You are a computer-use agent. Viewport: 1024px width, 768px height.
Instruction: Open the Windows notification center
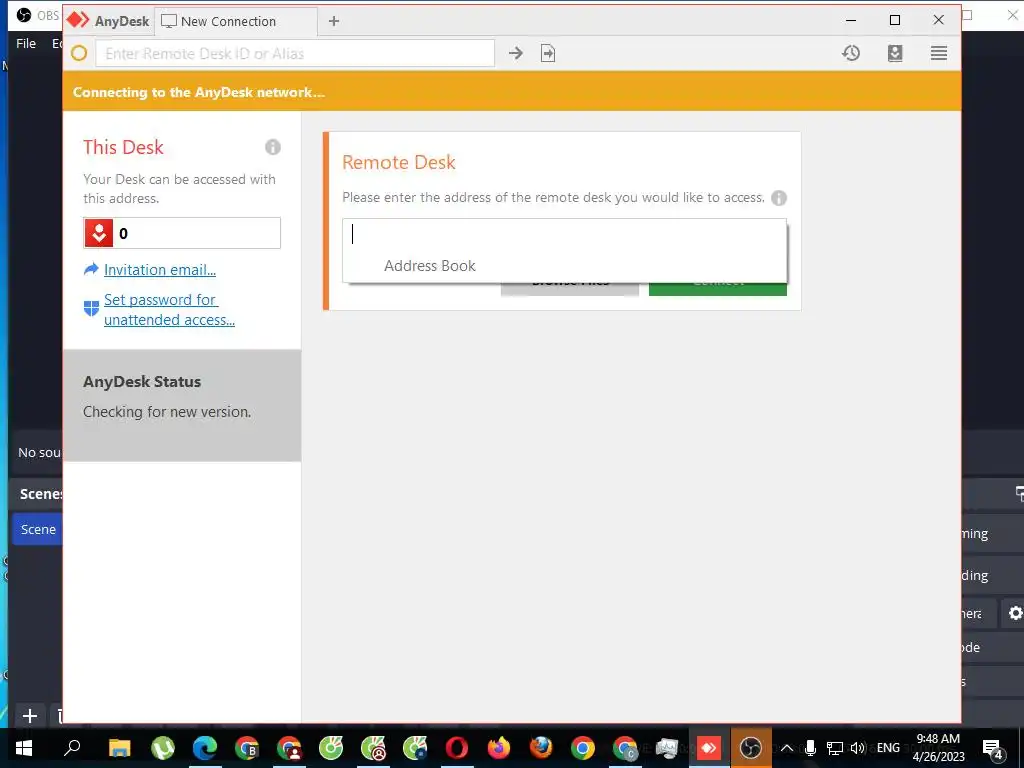tap(993, 748)
